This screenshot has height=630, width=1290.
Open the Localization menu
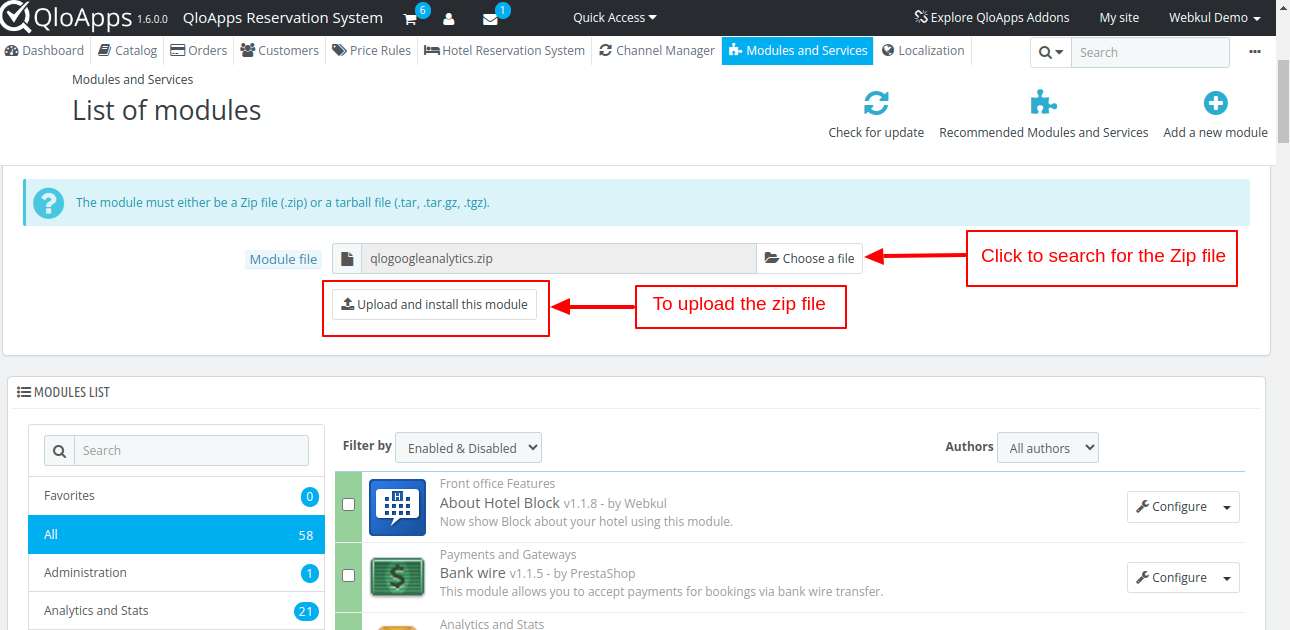[924, 50]
